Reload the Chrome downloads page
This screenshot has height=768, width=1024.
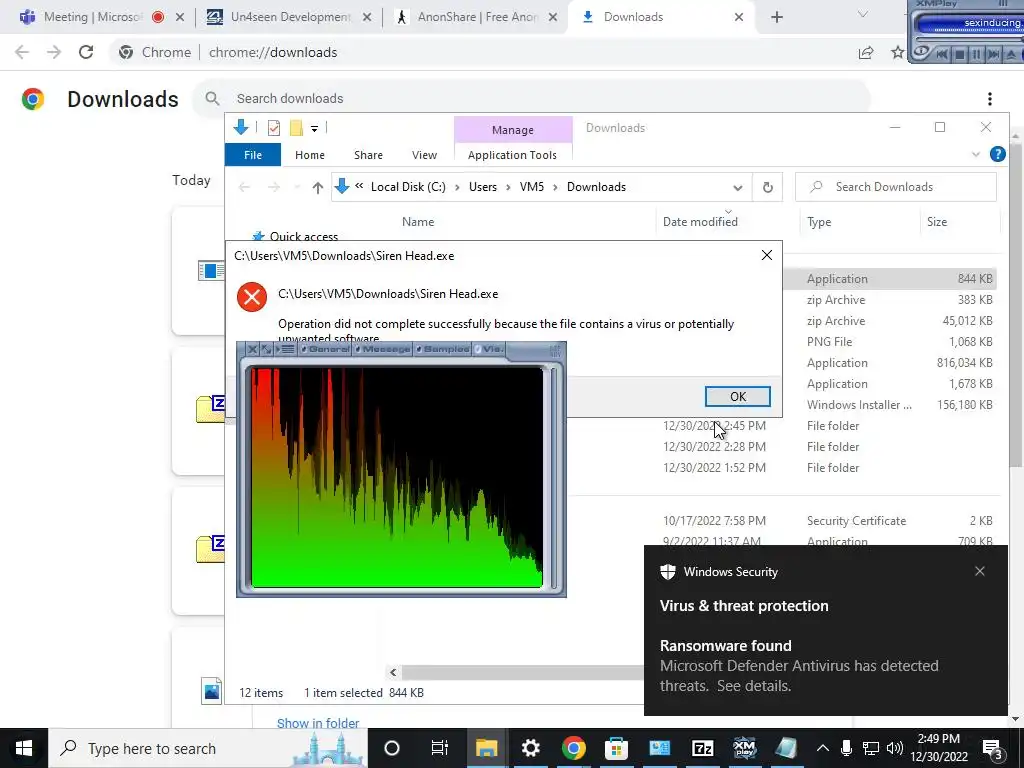(x=86, y=52)
